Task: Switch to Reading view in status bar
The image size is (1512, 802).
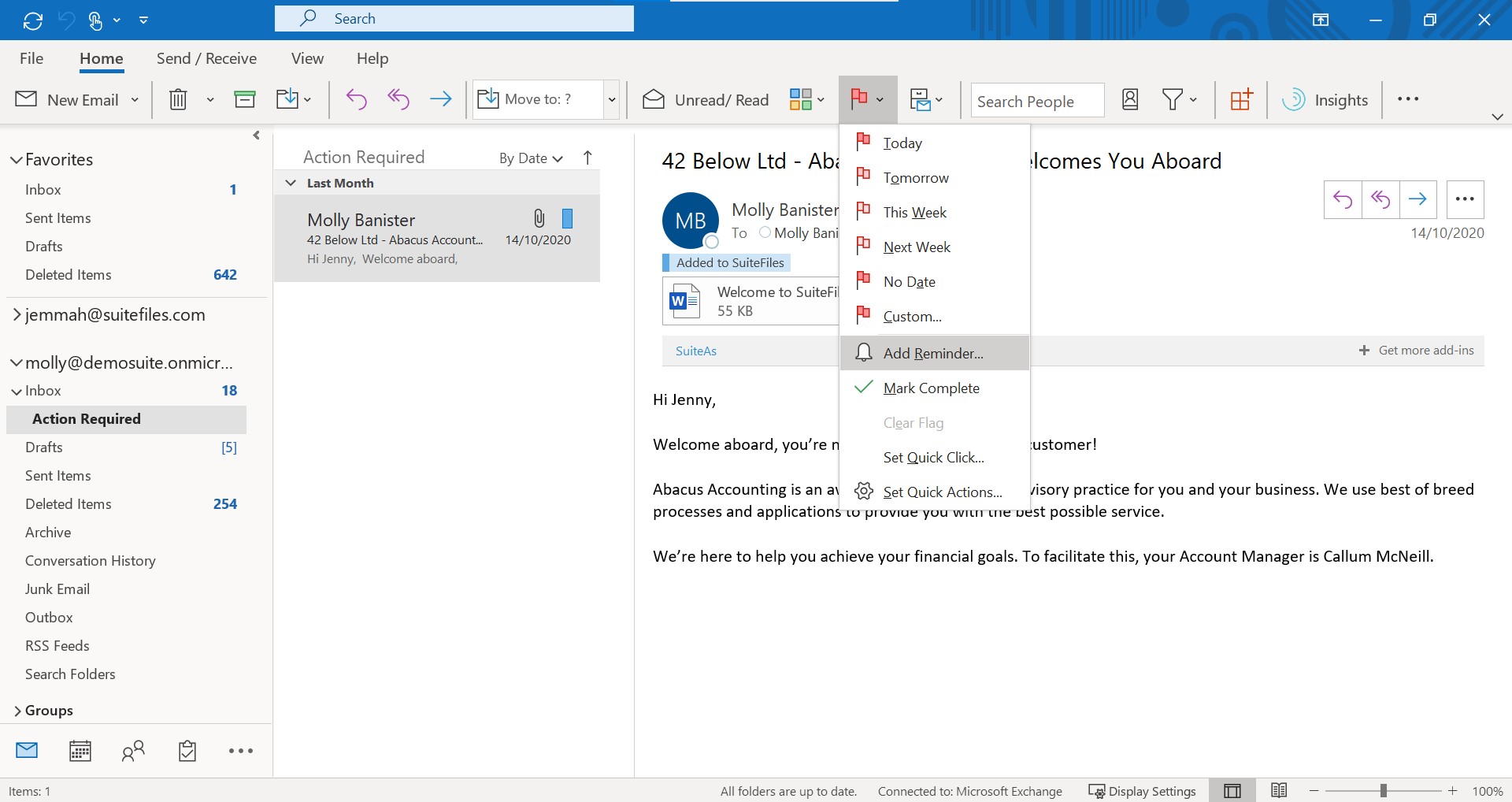Action: (x=1279, y=790)
